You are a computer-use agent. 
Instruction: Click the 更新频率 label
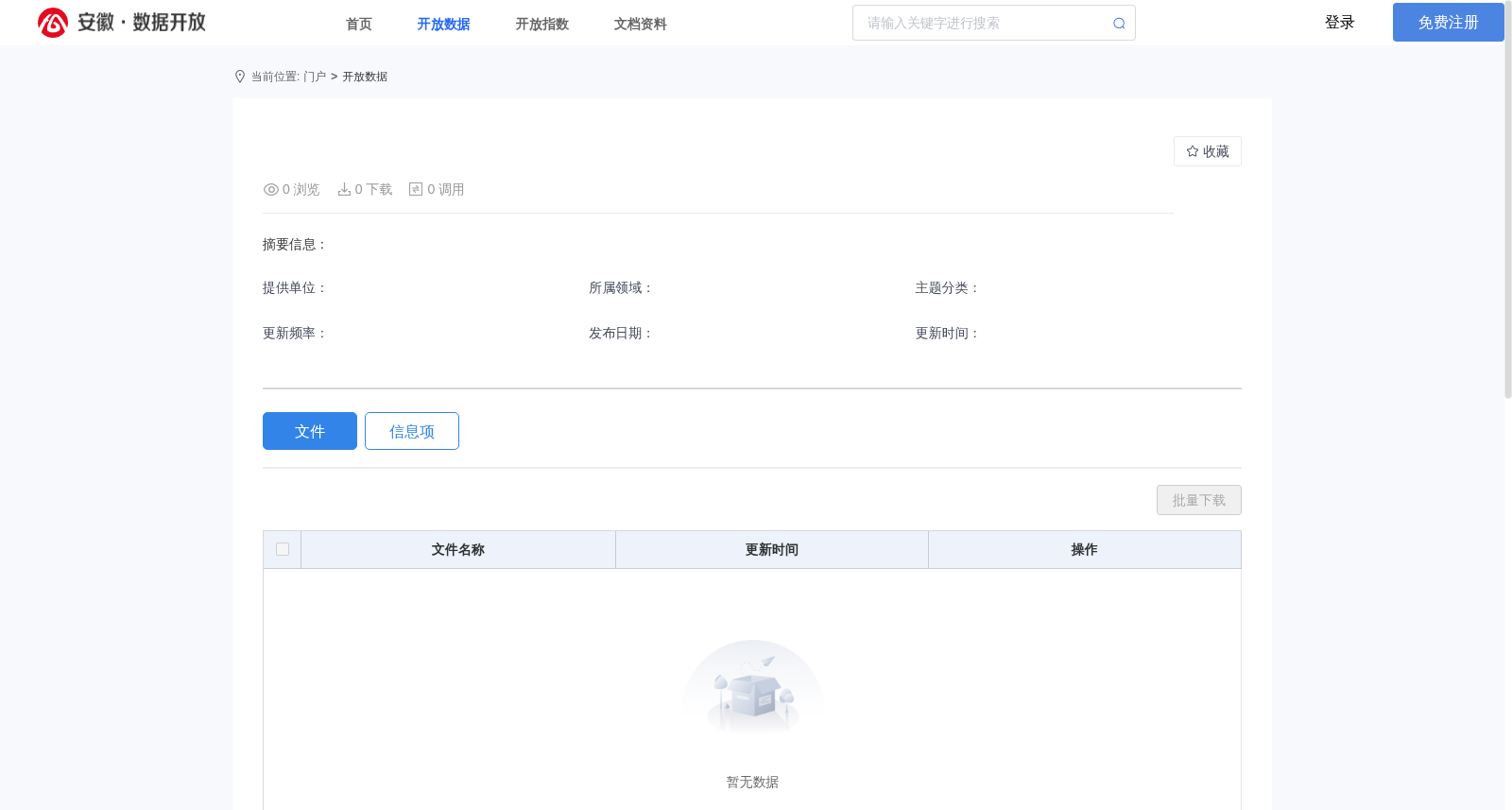294,333
